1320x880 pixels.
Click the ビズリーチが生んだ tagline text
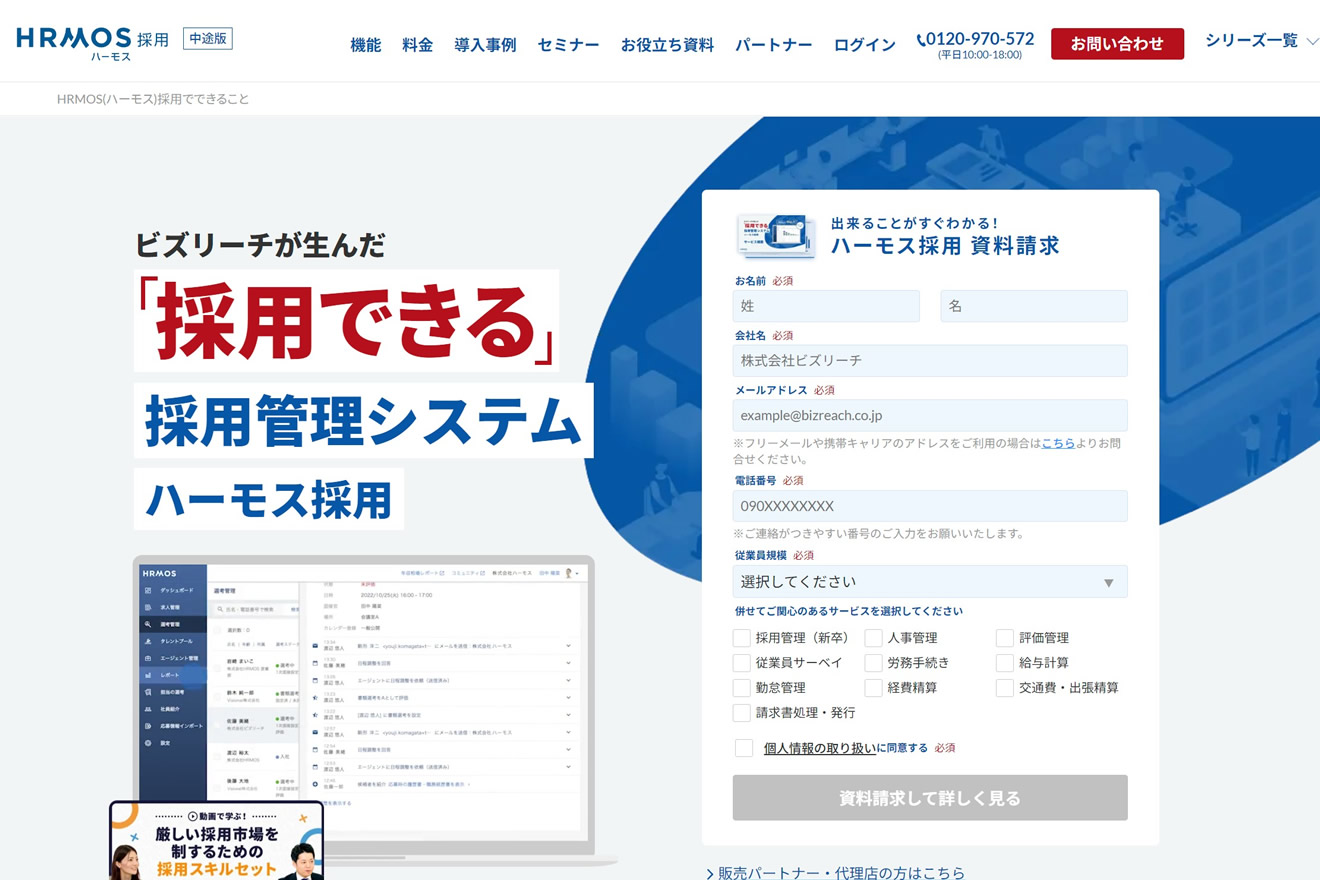click(x=260, y=245)
